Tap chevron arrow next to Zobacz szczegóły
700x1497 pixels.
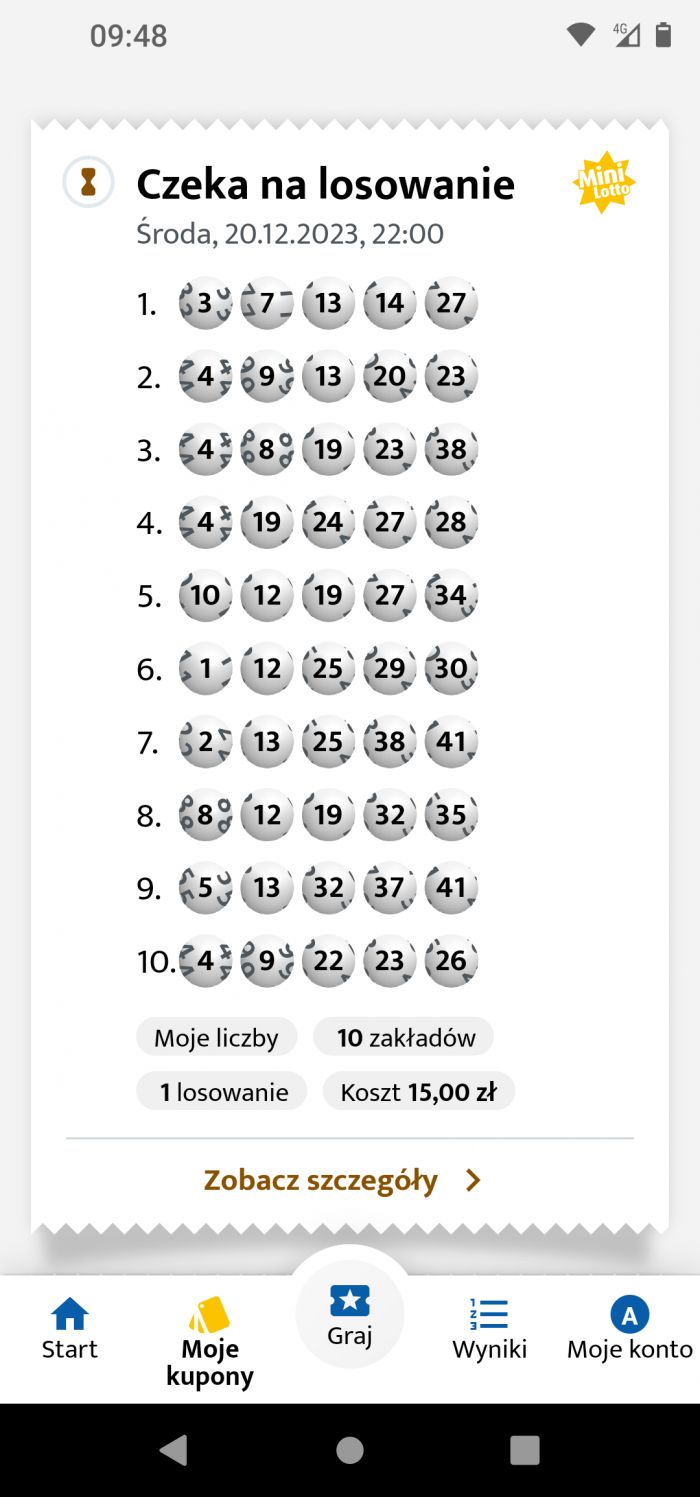[473, 1181]
